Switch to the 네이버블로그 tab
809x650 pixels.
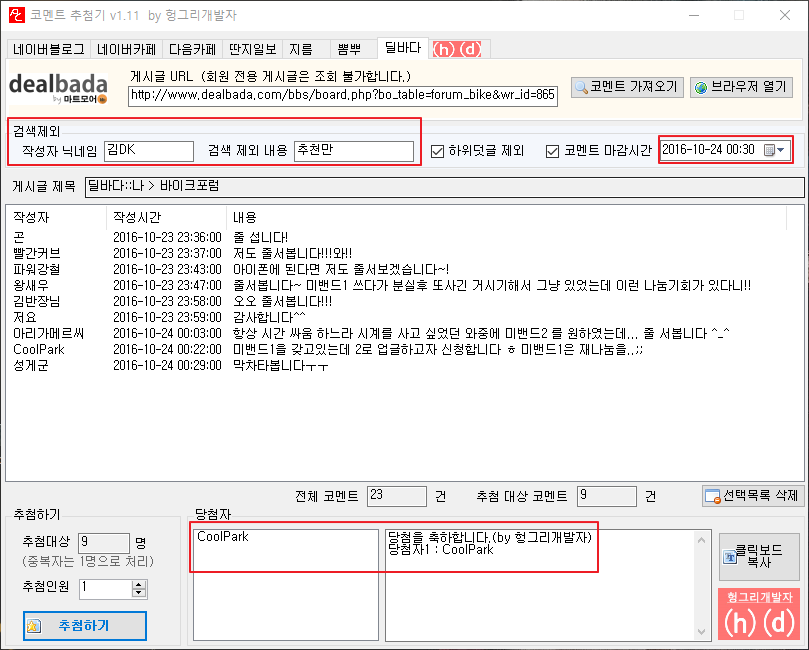click(49, 49)
